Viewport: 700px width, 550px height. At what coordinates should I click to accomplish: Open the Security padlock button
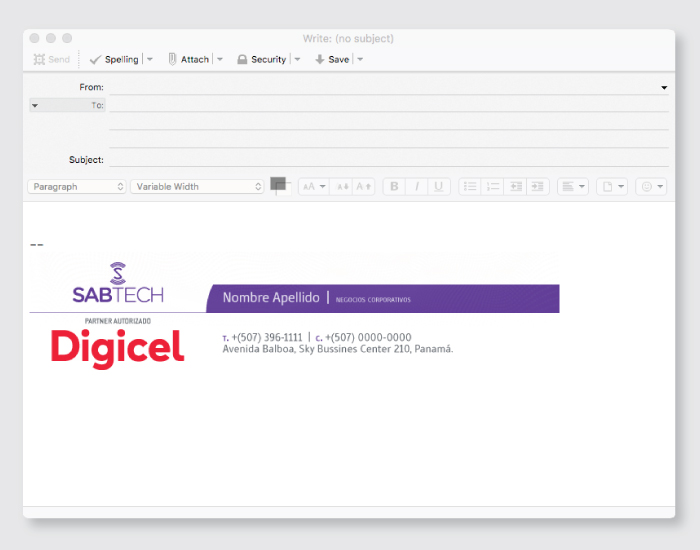click(261, 60)
